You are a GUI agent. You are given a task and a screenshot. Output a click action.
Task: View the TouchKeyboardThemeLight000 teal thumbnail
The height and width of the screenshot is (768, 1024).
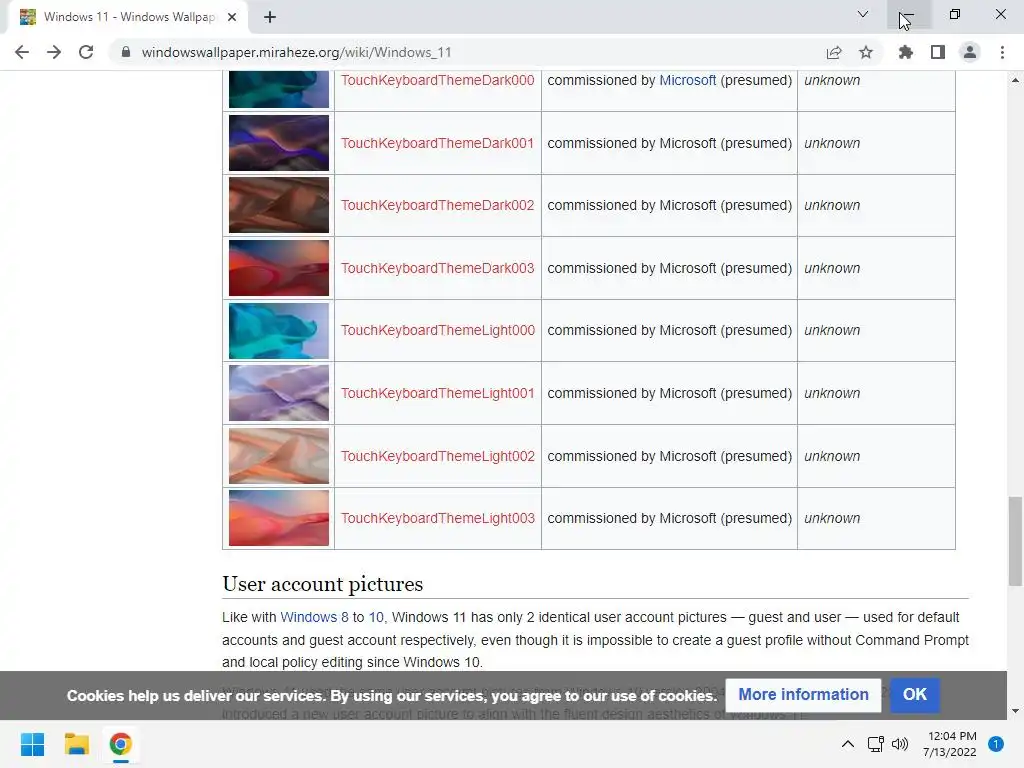[x=279, y=330]
